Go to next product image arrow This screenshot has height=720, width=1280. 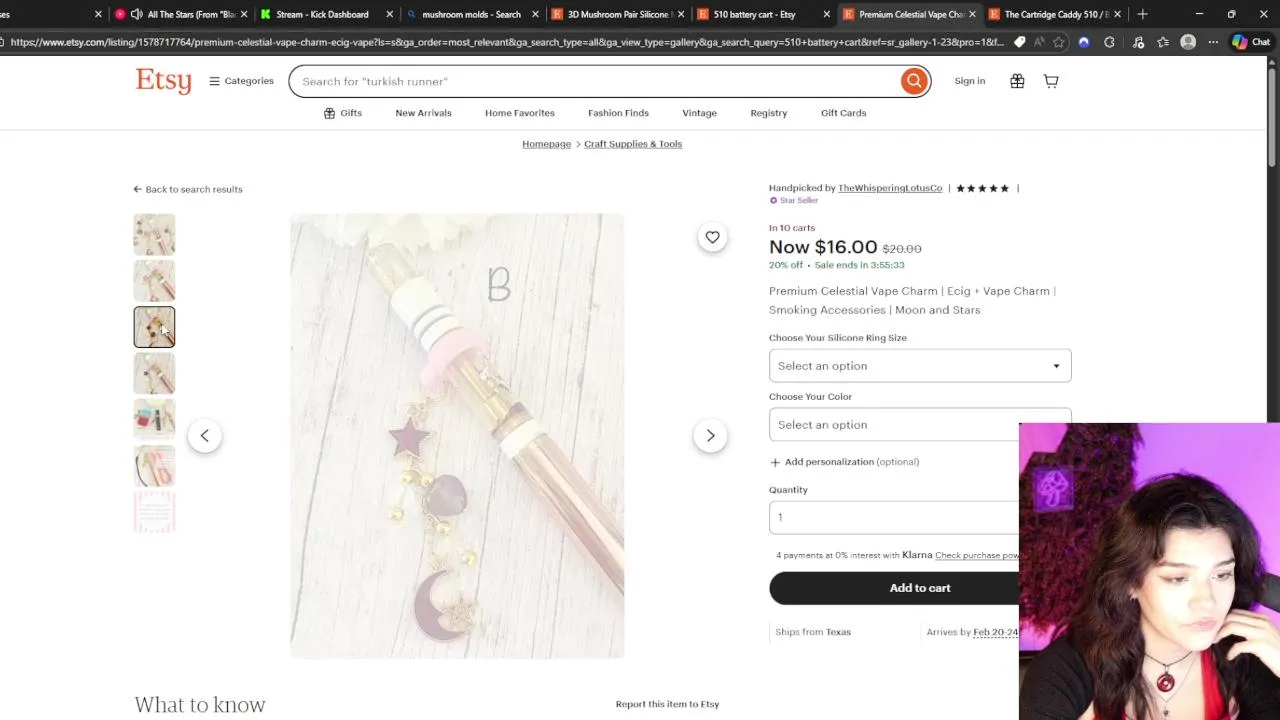(710, 436)
